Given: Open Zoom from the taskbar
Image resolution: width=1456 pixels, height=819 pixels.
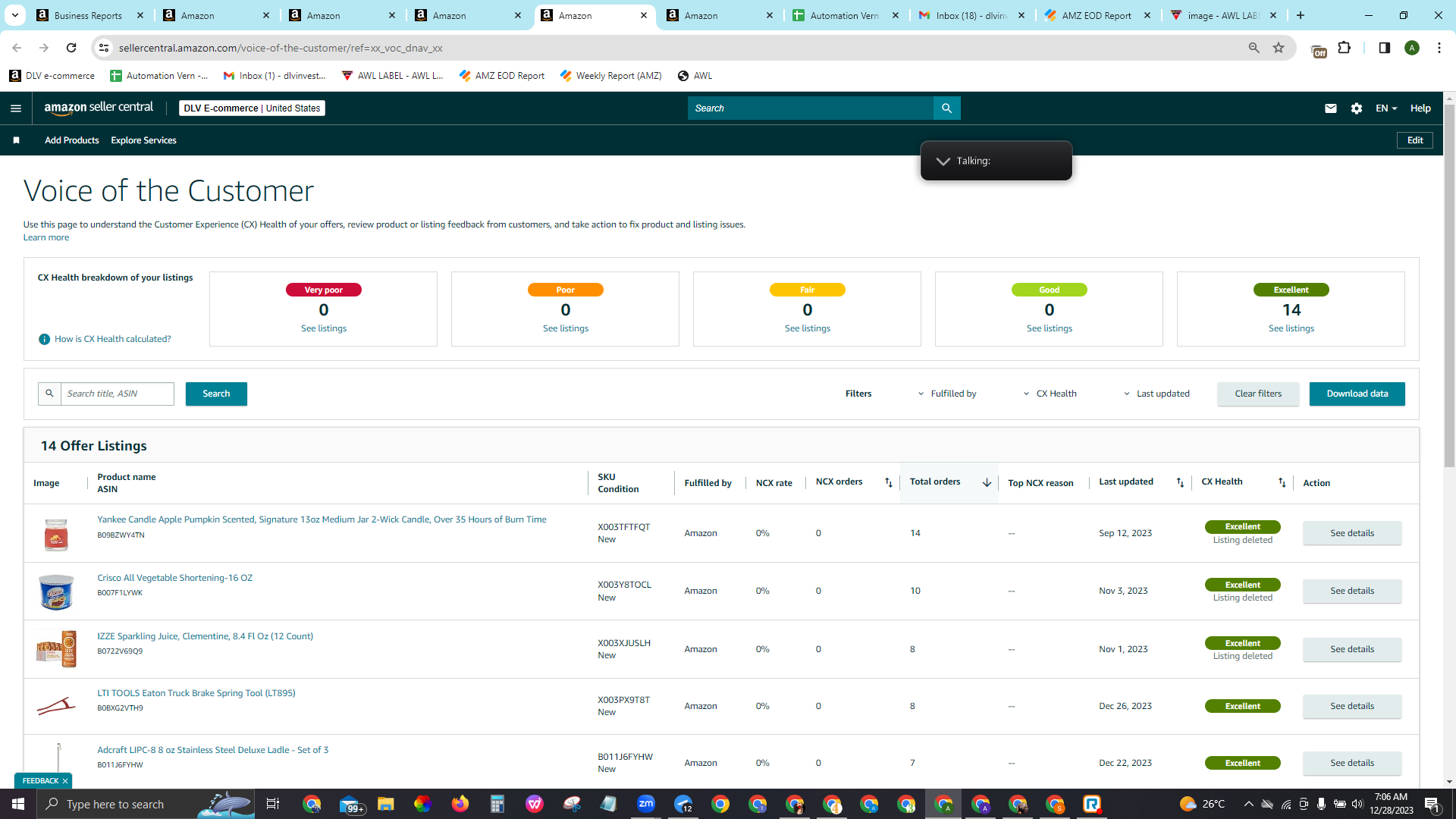Looking at the screenshot, I should click(x=646, y=804).
